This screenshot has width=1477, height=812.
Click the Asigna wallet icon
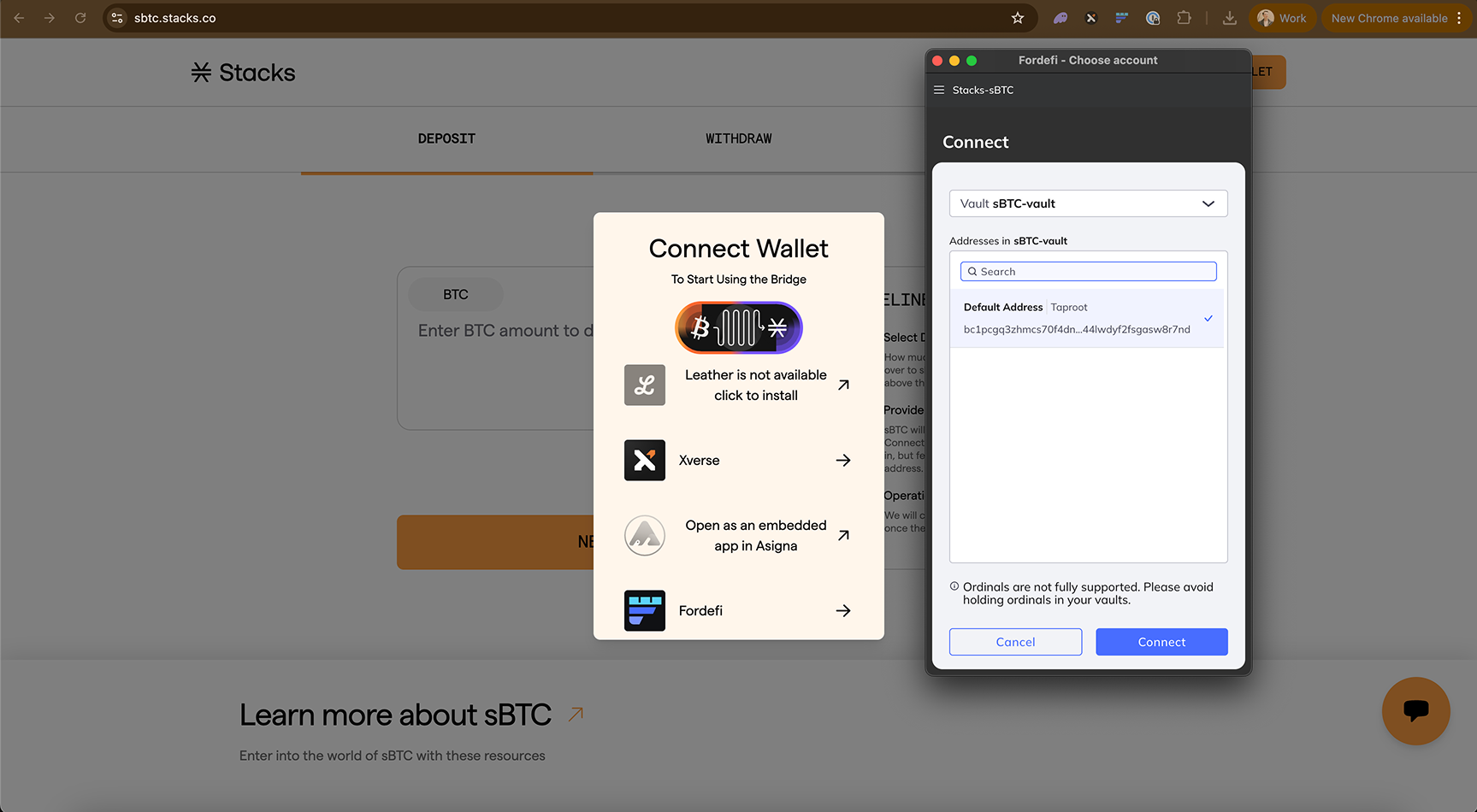click(x=644, y=535)
